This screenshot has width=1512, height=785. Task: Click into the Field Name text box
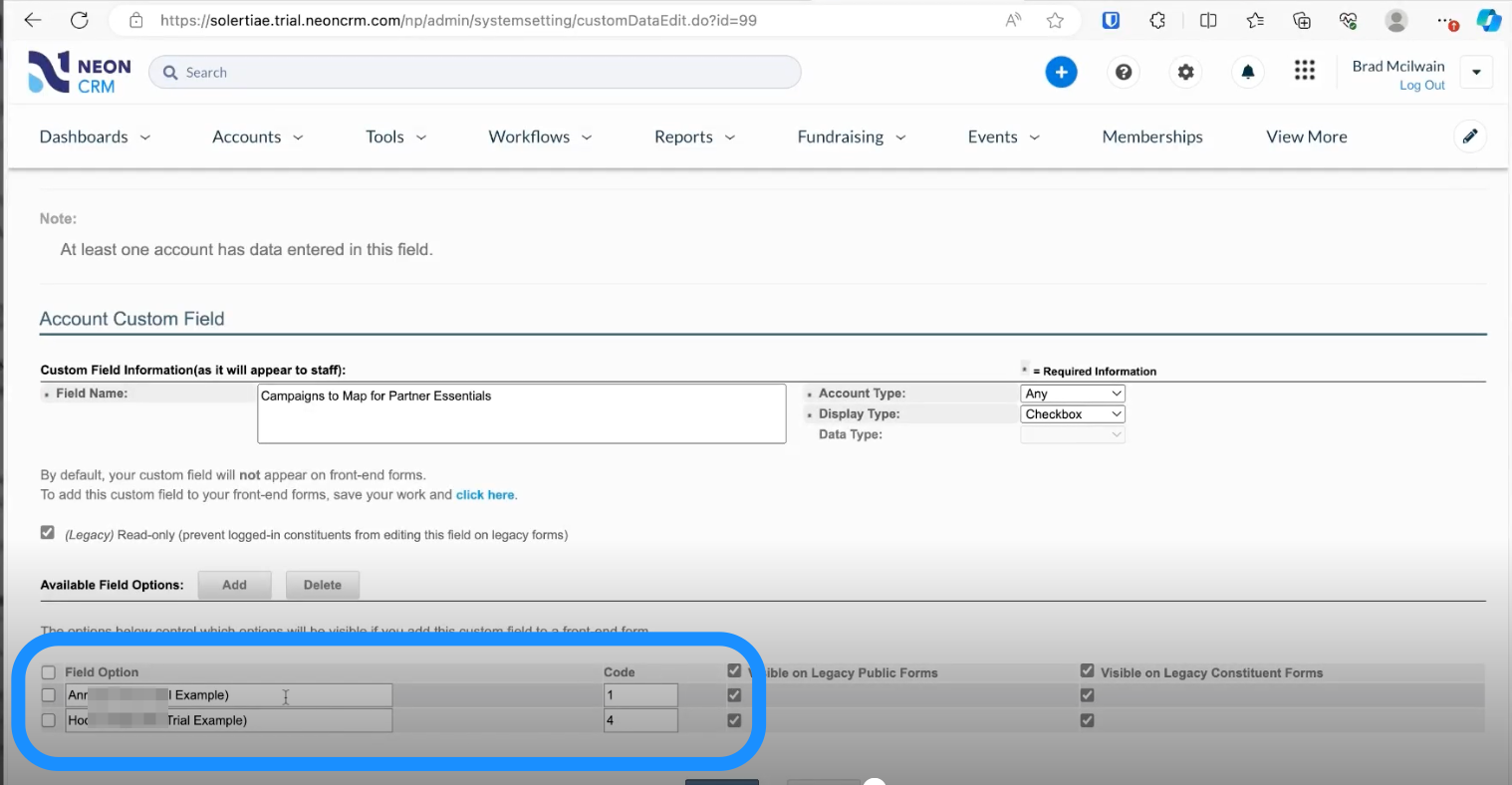click(x=522, y=413)
